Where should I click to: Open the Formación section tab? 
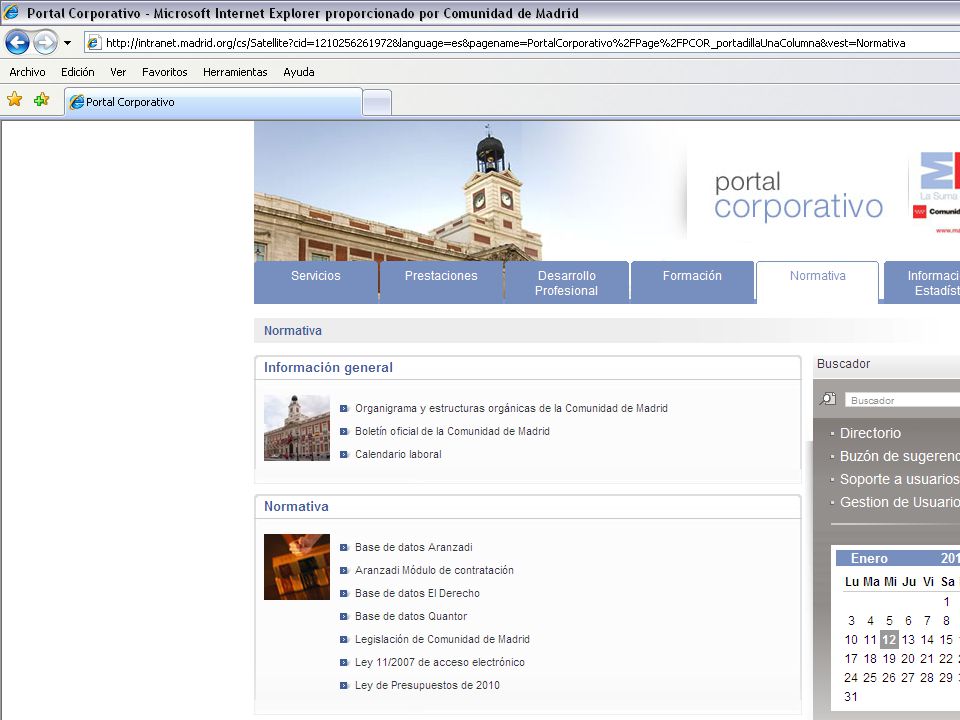tap(692, 282)
